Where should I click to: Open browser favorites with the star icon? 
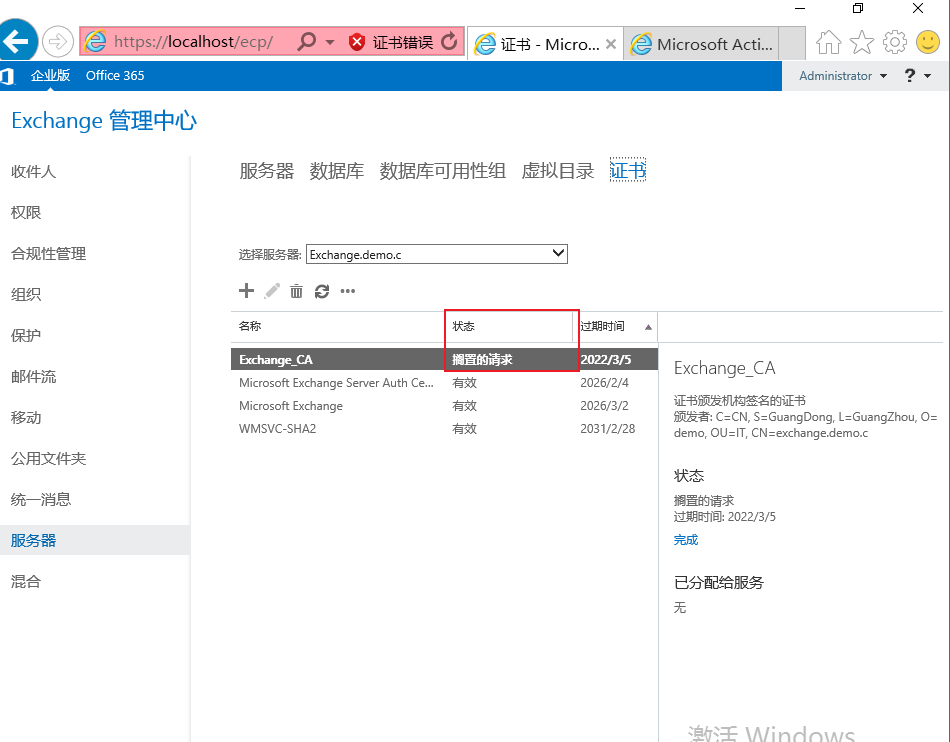pyautogui.click(x=861, y=42)
